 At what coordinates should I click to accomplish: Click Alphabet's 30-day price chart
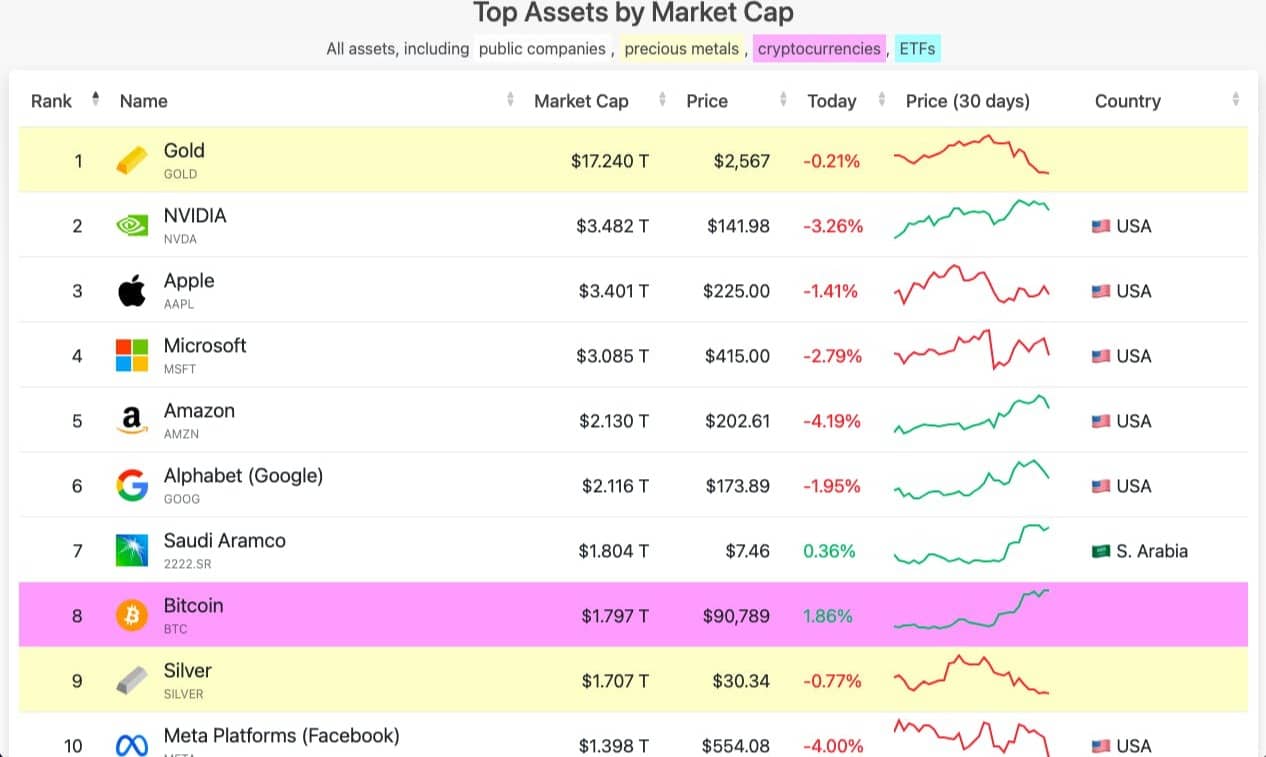pyautogui.click(x=971, y=480)
